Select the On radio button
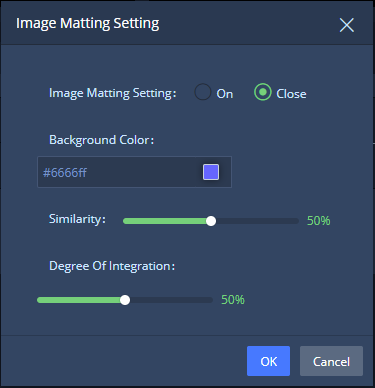The width and height of the screenshot is (375, 388). point(203,92)
